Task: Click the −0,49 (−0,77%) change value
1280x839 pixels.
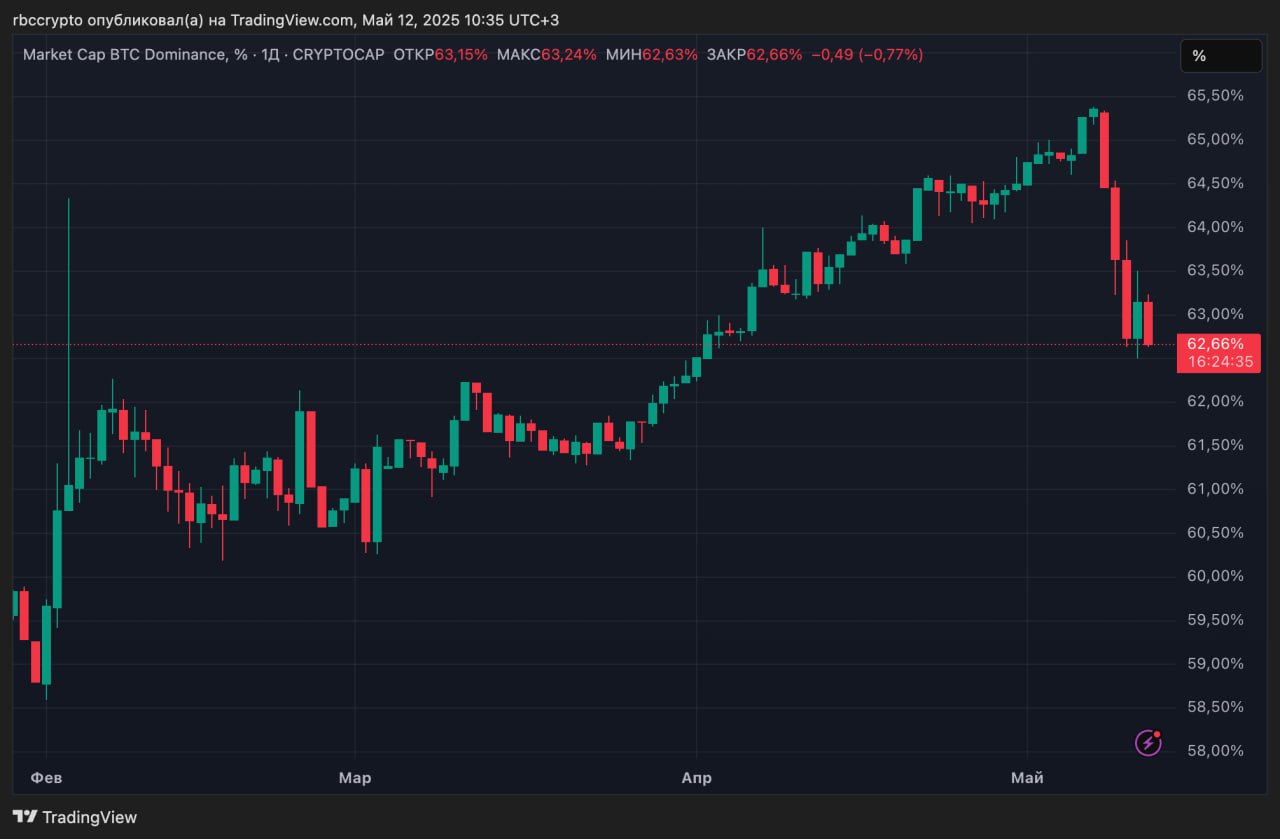Action: coord(866,55)
